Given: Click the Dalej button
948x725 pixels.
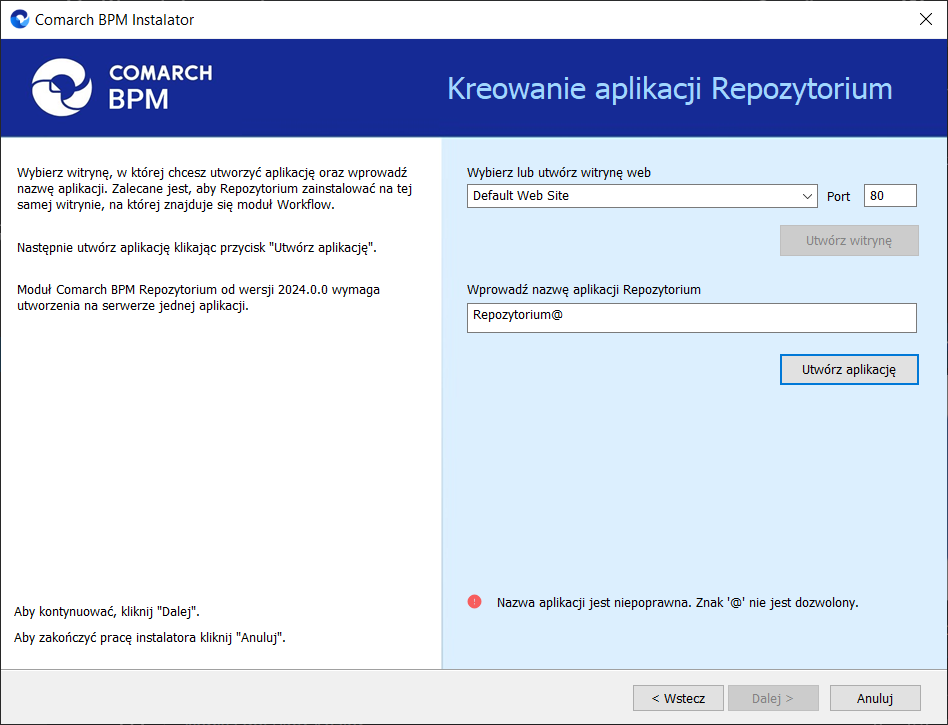Looking at the screenshot, I should pyautogui.click(x=773, y=698).
